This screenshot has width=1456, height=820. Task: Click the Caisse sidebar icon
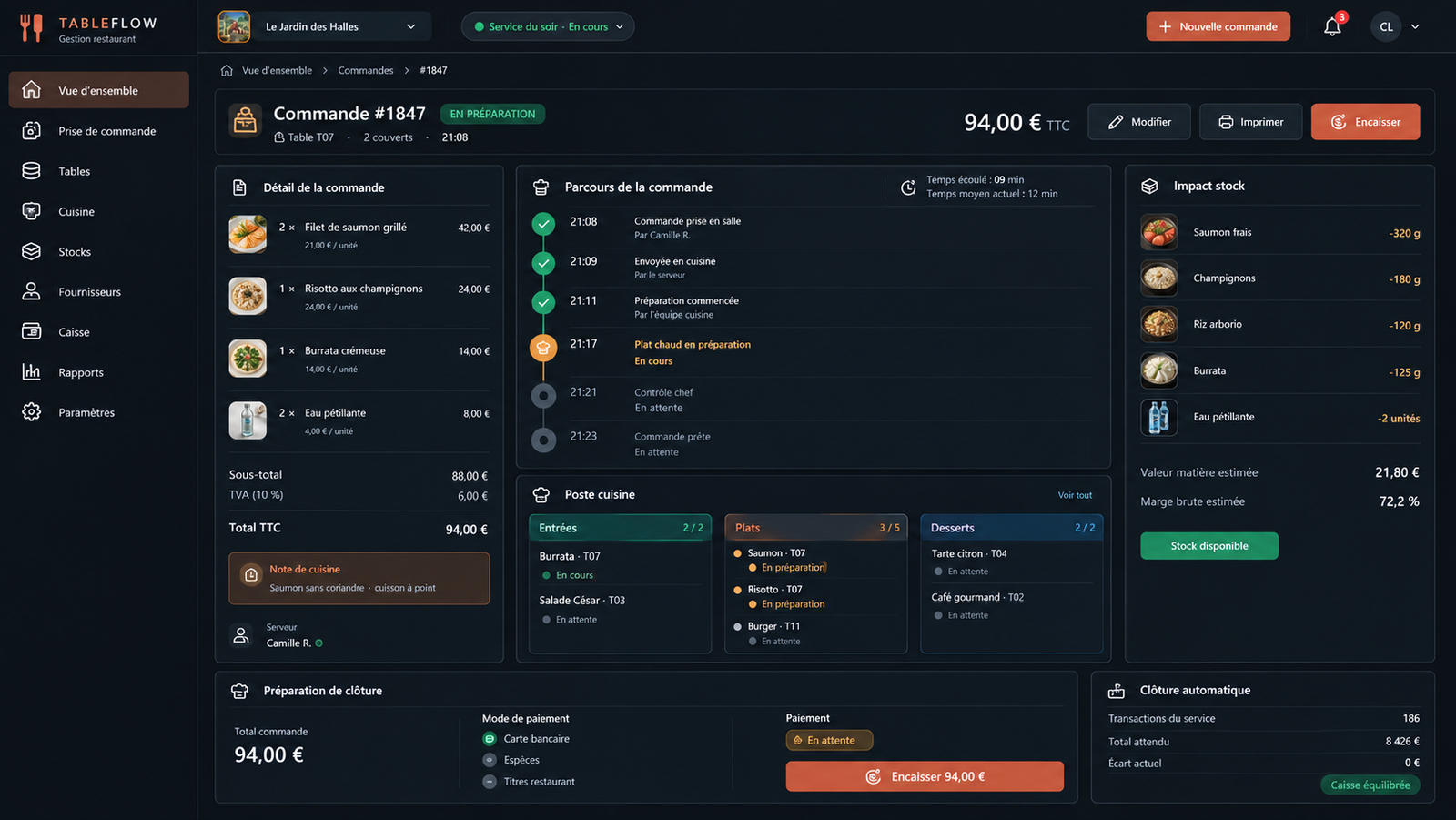pos(31,331)
